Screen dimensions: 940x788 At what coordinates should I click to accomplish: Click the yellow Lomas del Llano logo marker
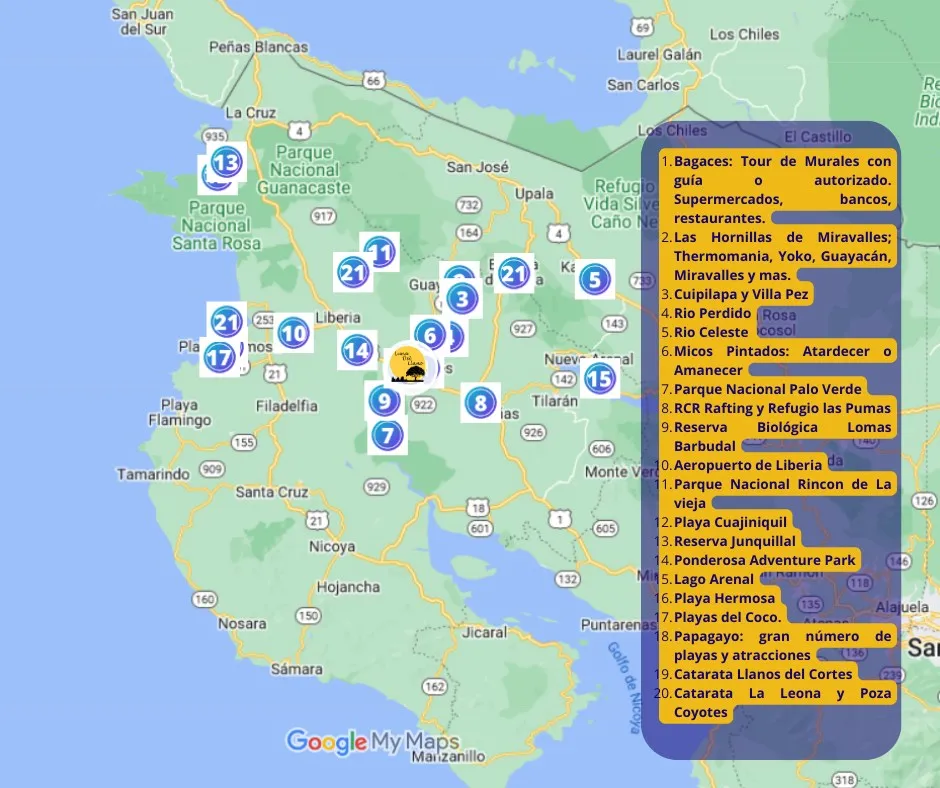[408, 365]
